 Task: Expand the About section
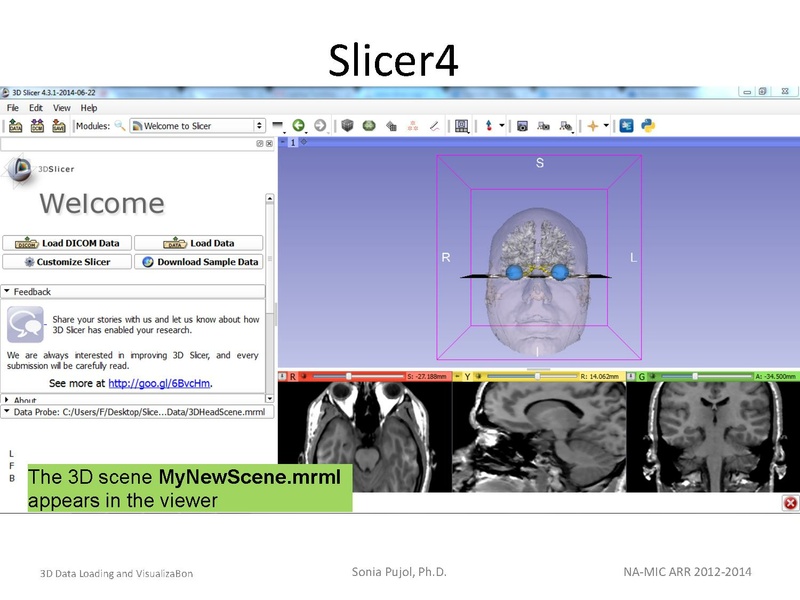(x=133, y=399)
